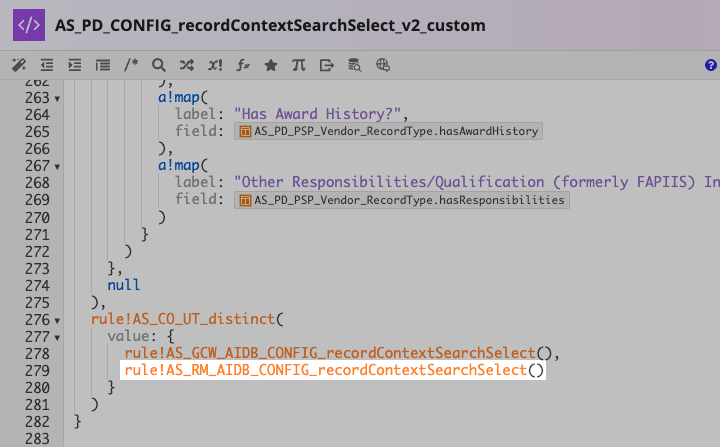Click rule!AS_GCW_AIDB_CONFIG_recordContextSearchSelect reference
Viewport: 720px width, 447px height.
[x=330, y=353]
